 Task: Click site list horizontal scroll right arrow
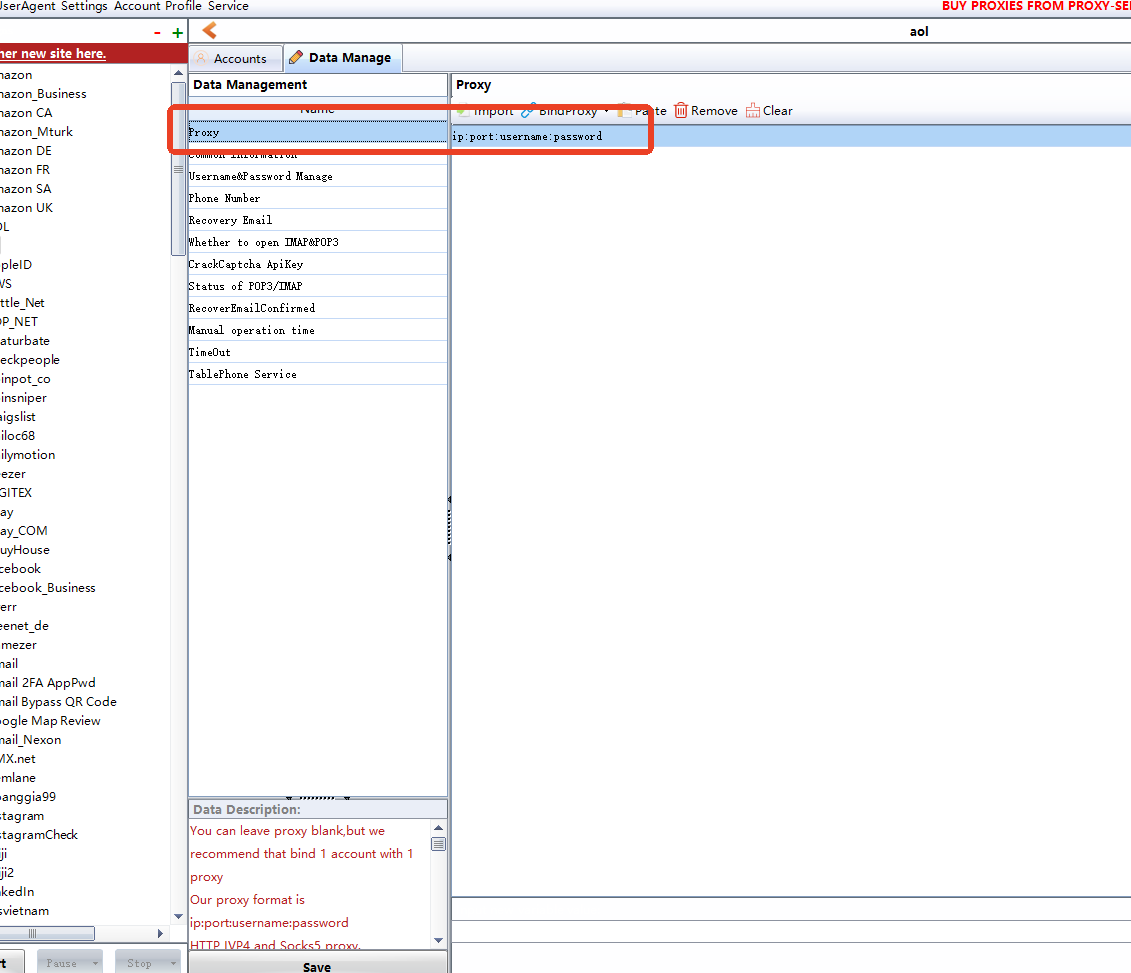[160, 933]
